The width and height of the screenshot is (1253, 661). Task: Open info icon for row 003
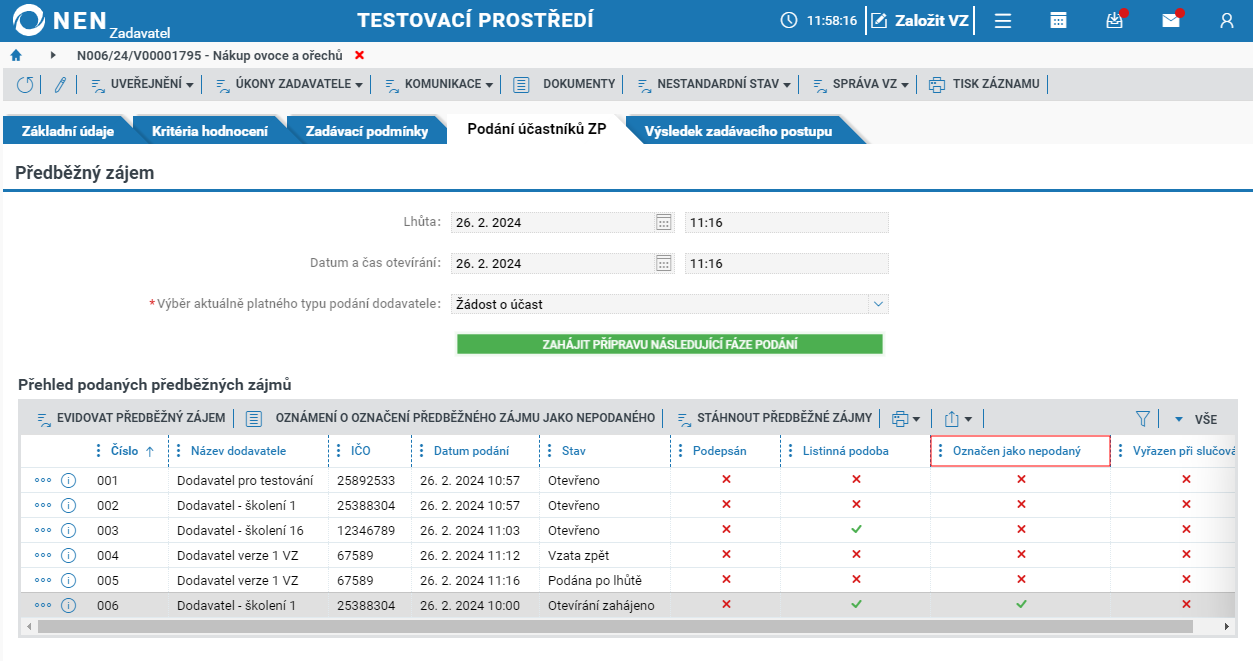point(68,530)
